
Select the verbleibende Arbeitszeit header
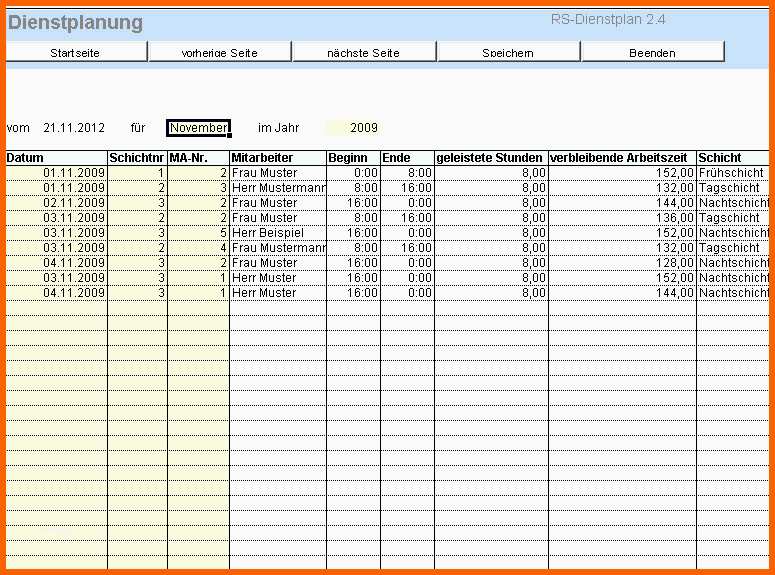pos(622,158)
